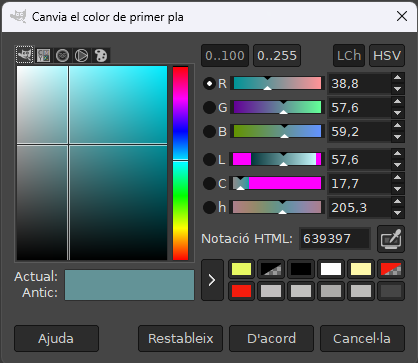
Task: Increase the R value 38,8
Action: click(397, 78)
